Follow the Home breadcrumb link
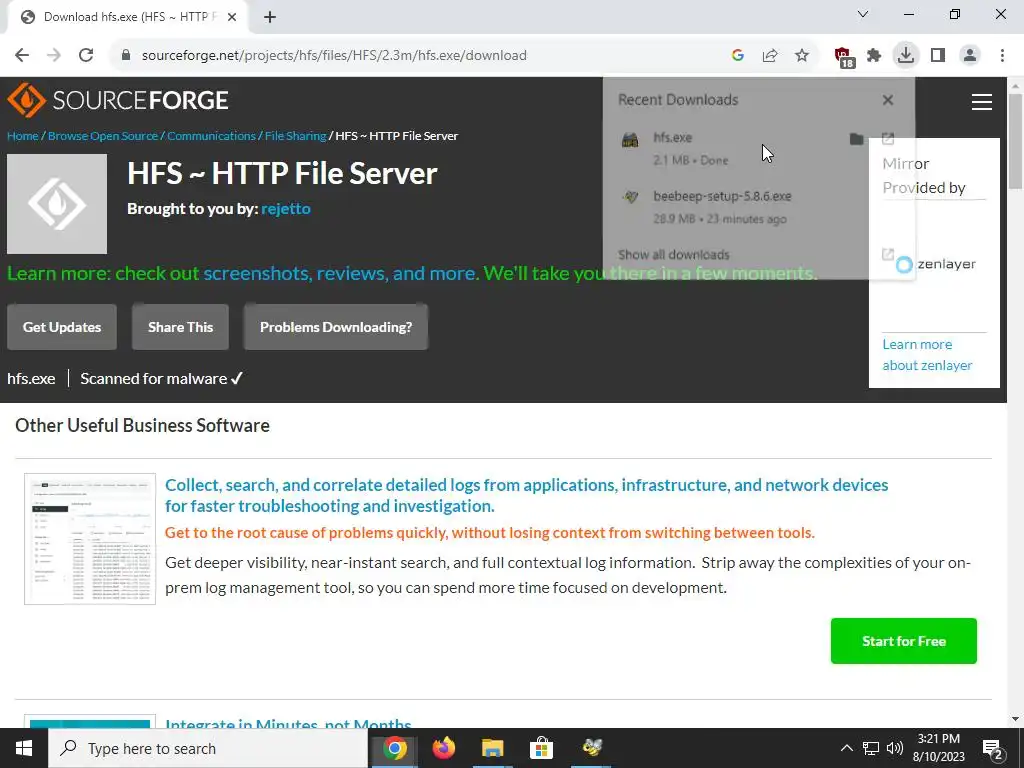 tap(23, 136)
